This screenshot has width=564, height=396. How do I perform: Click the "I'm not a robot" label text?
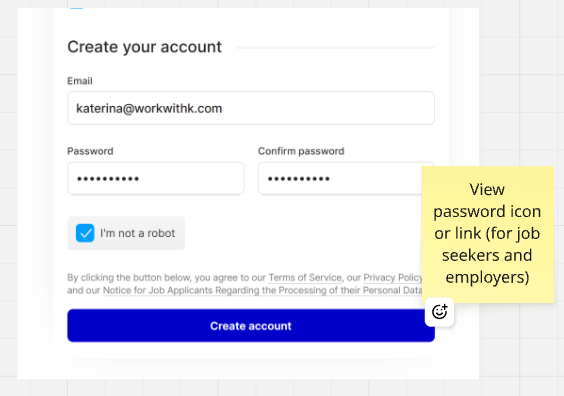[x=137, y=233]
